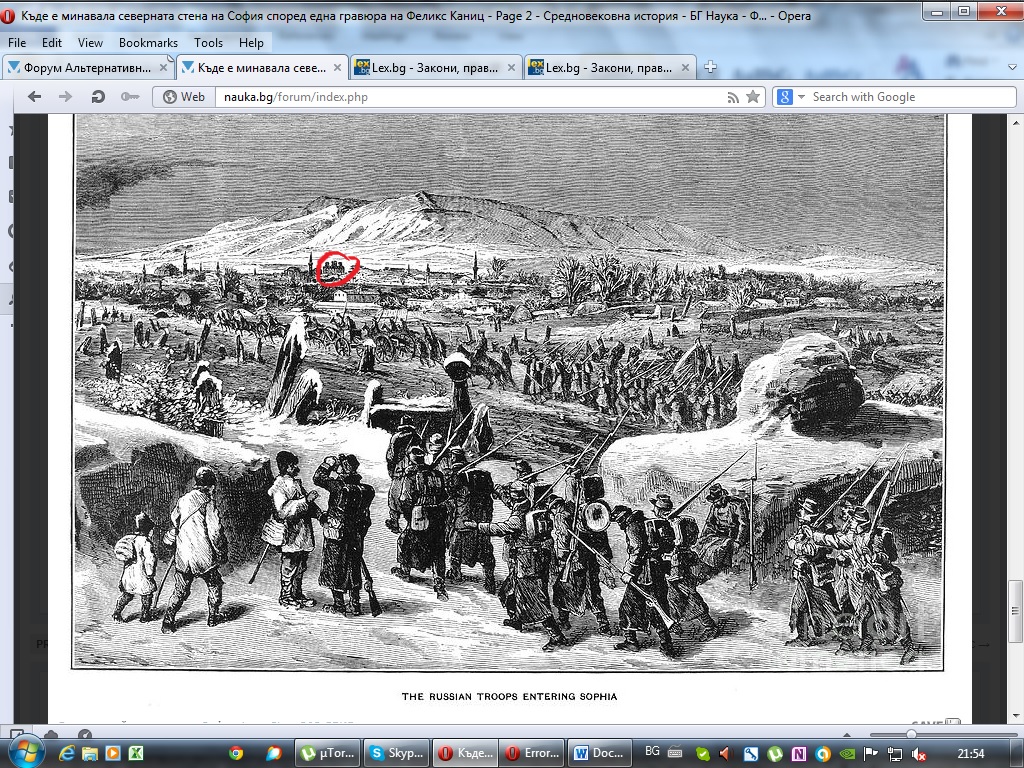This screenshot has width=1024, height=768.
Task: Open the Action Center flag icon
Action: (x=871, y=754)
